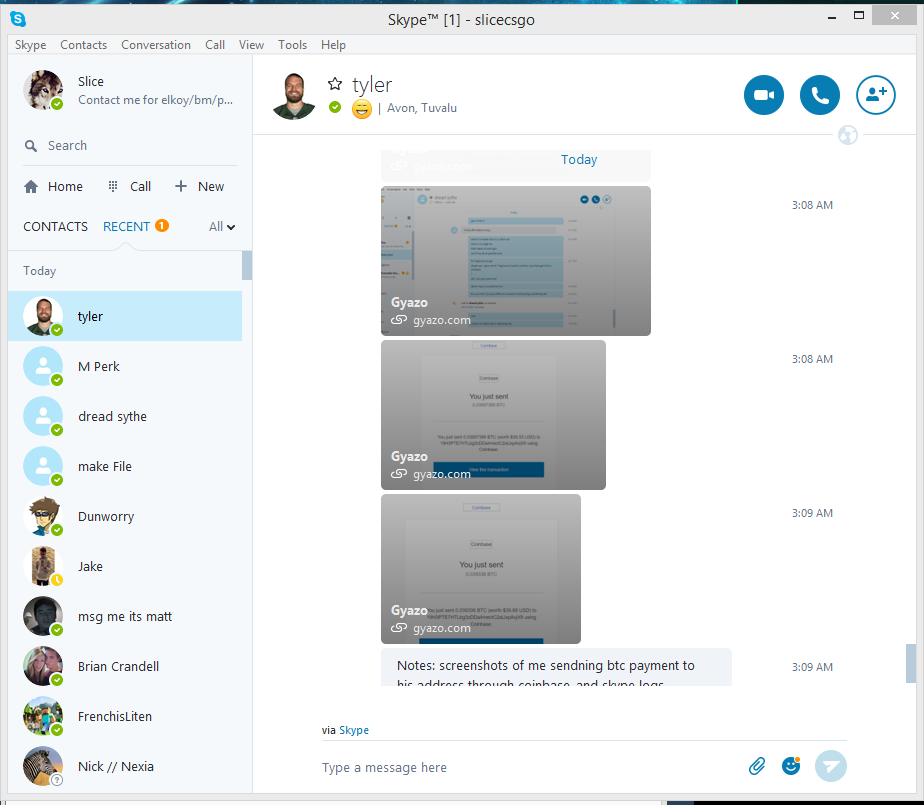Screen dimensions: 924x805
Task: Open the Brian Crandell conversation
Action: tap(125, 667)
